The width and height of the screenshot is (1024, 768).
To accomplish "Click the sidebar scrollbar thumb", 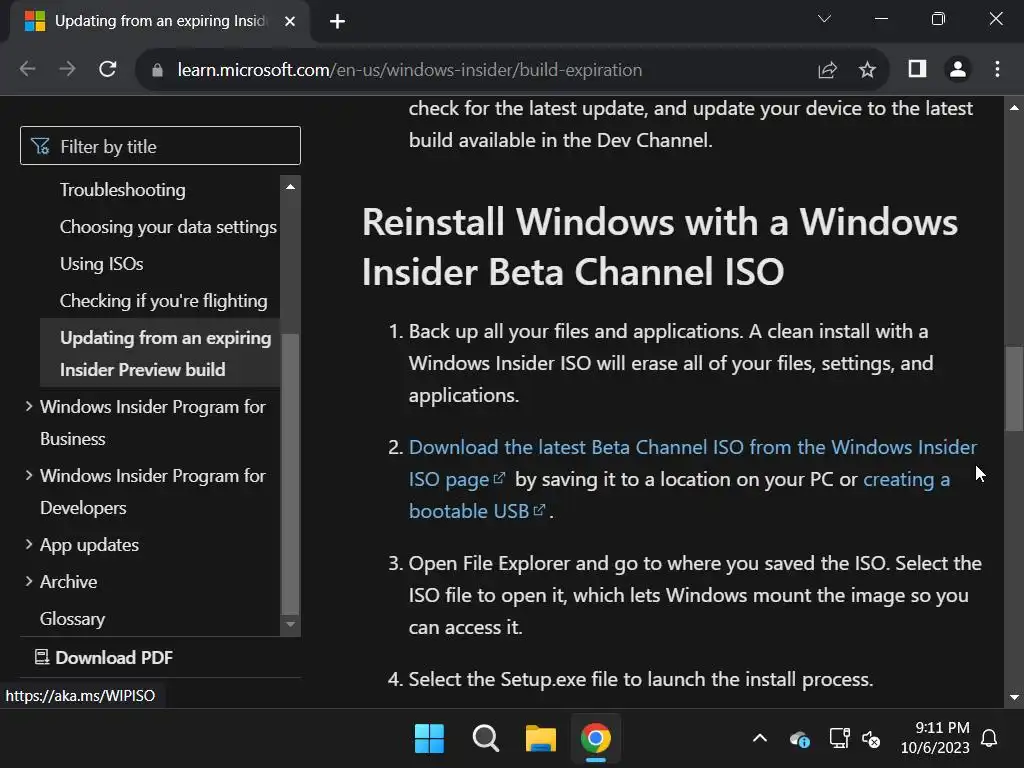I will 290,474.
